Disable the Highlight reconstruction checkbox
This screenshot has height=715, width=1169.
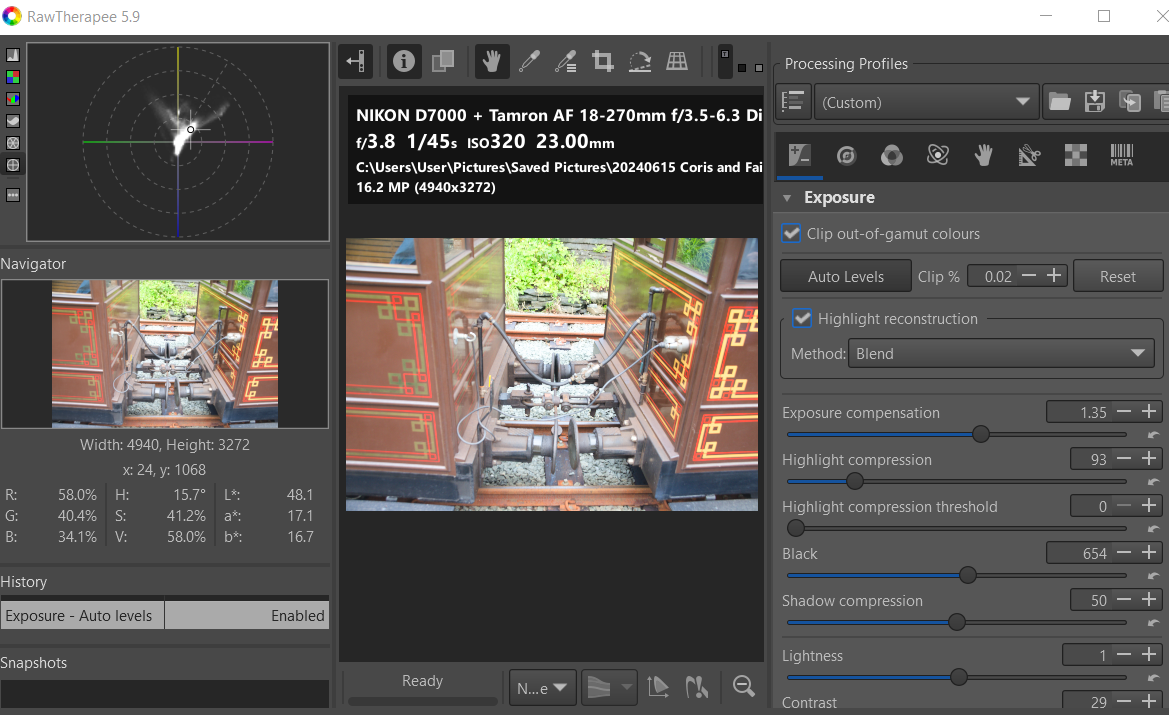[802, 318]
